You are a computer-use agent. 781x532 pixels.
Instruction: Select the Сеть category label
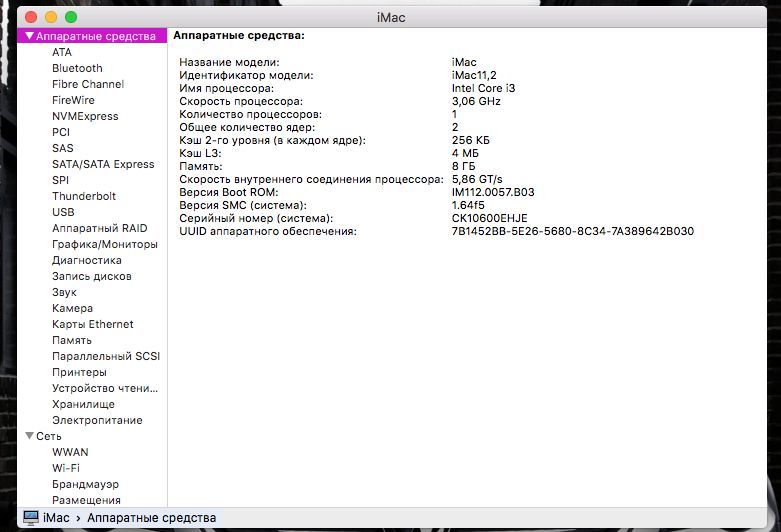coord(49,436)
